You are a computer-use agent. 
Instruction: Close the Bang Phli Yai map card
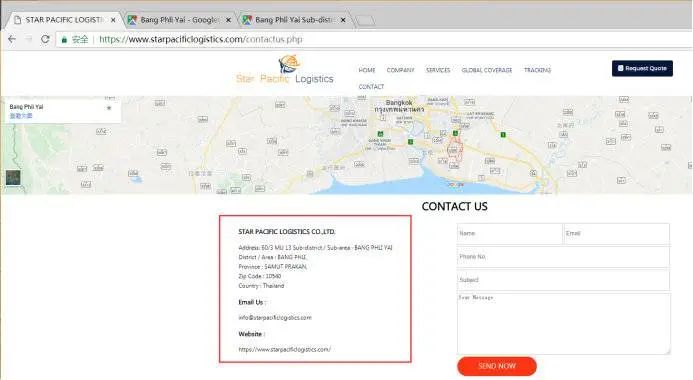[109, 108]
